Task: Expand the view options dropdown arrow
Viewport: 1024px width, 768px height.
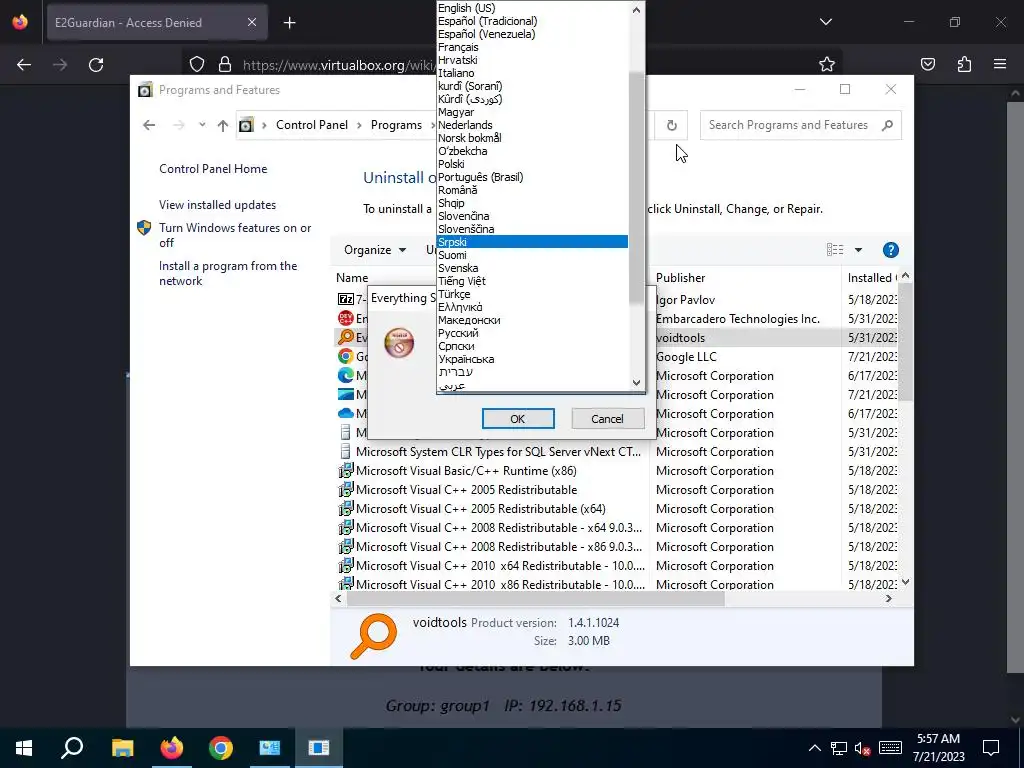Action: click(858, 249)
